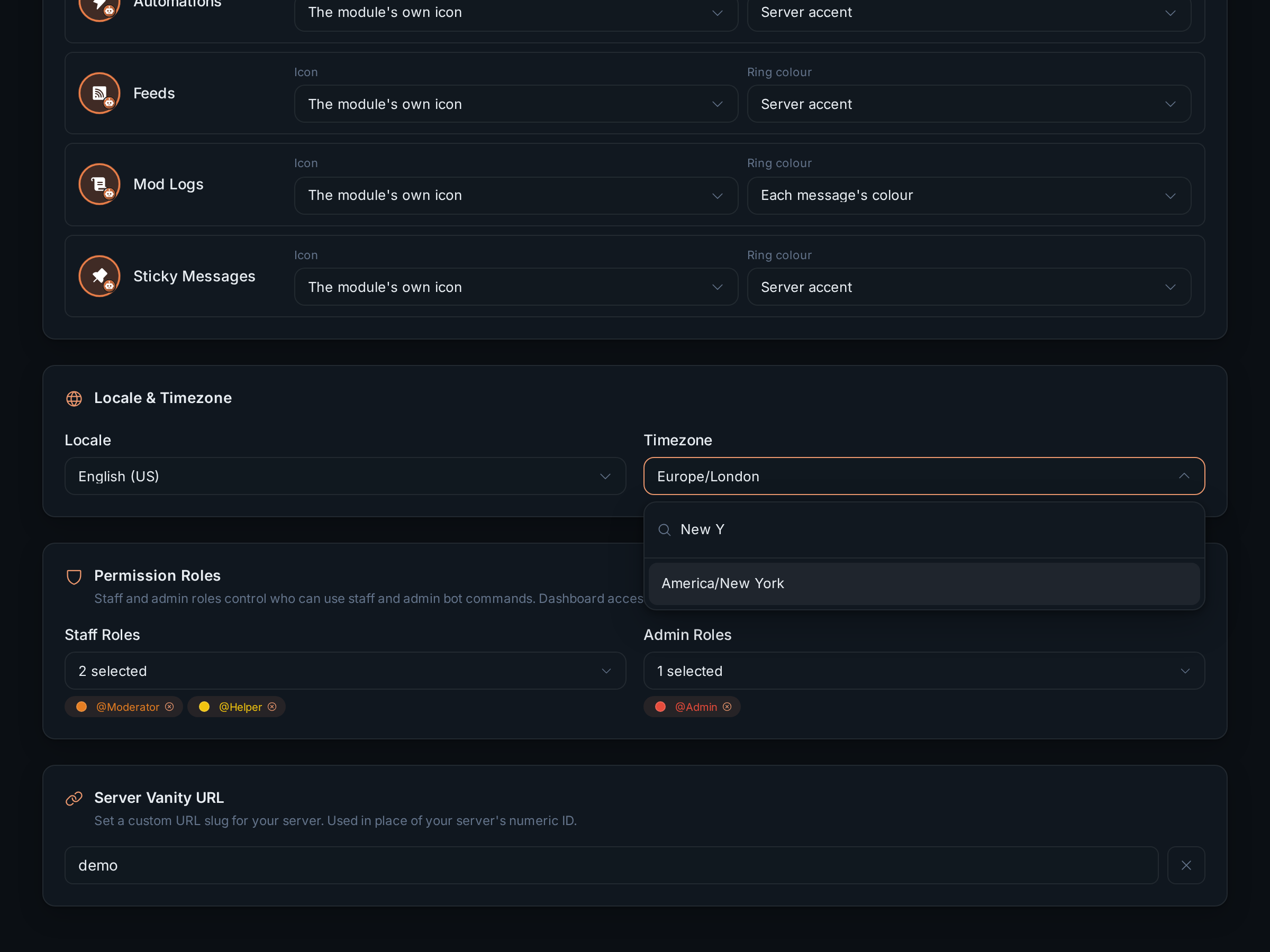Open the Locale English (US) dropdown
Image resolution: width=1270 pixels, height=952 pixels.
(x=345, y=477)
